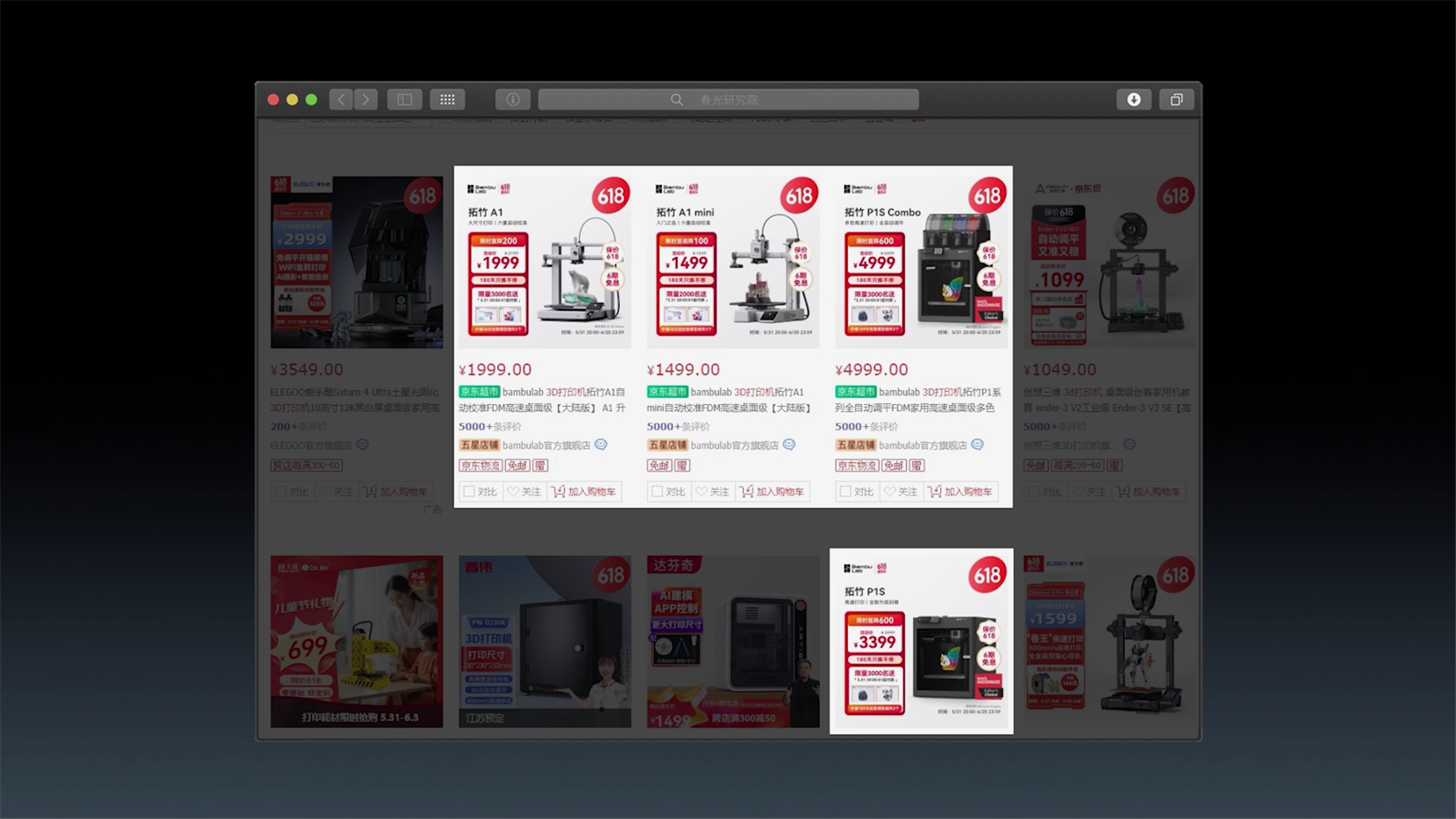
Task: Add 拓竹 A1 to shopping cart
Action: point(584,491)
